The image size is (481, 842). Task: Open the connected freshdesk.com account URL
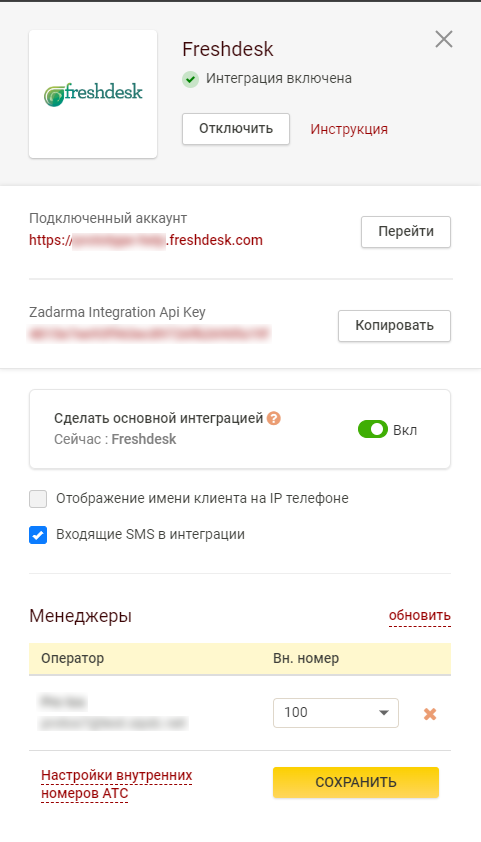(146, 240)
